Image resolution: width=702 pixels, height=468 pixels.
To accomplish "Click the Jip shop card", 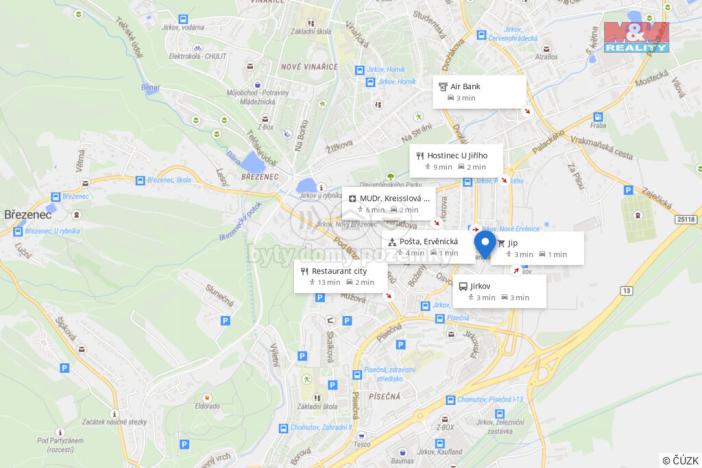I will [537, 249].
